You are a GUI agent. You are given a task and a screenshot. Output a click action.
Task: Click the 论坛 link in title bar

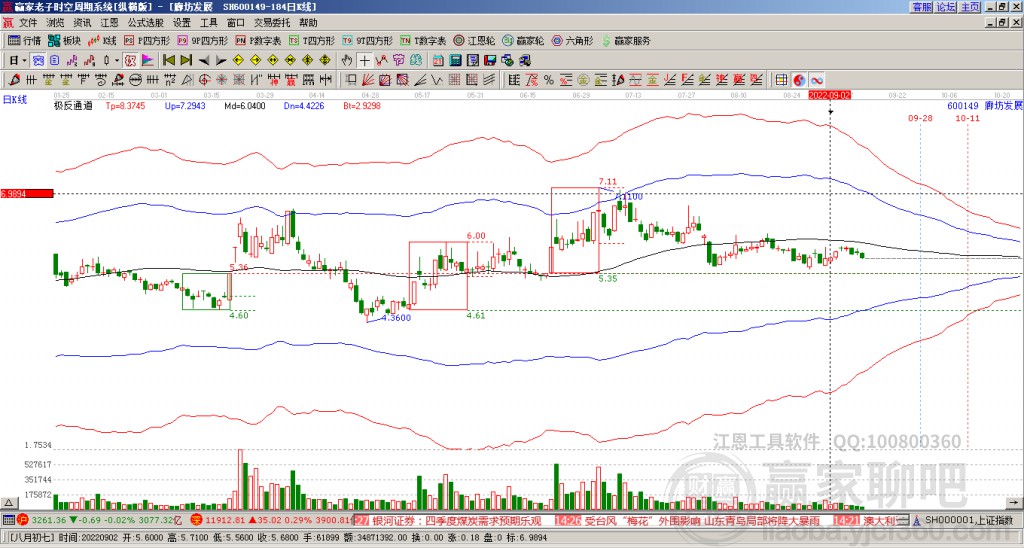point(946,7)
